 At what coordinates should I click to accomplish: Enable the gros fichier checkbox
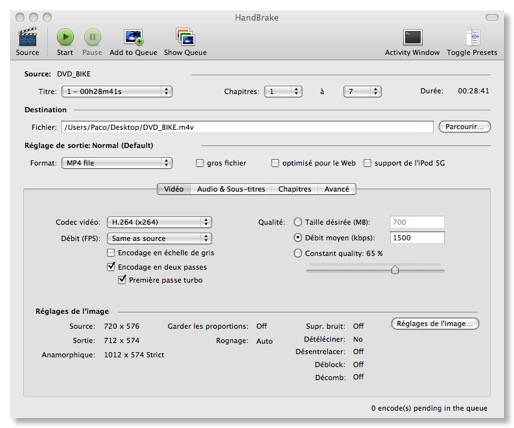coord(200,163)
